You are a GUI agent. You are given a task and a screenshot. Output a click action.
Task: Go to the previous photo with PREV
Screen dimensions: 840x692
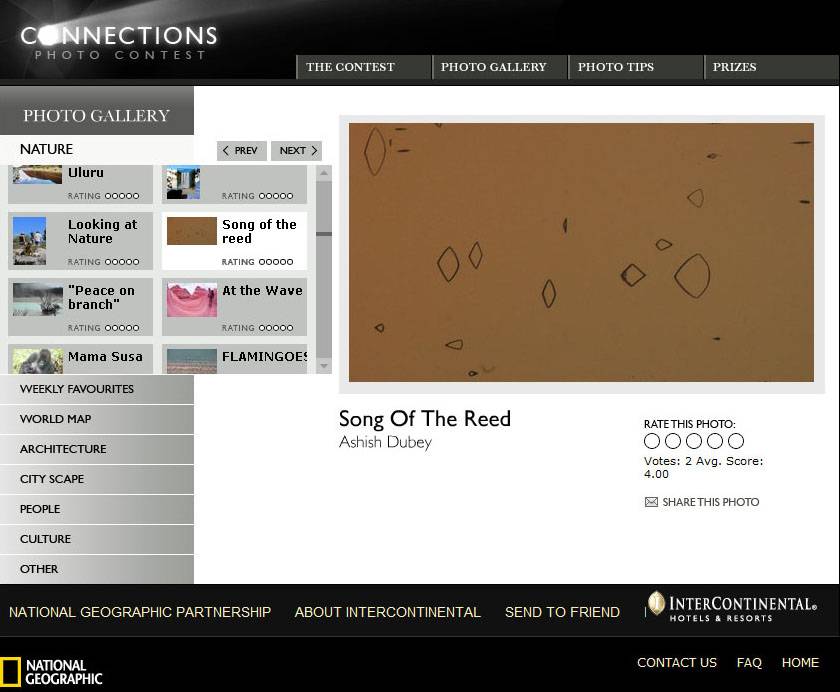coord(242,151)
